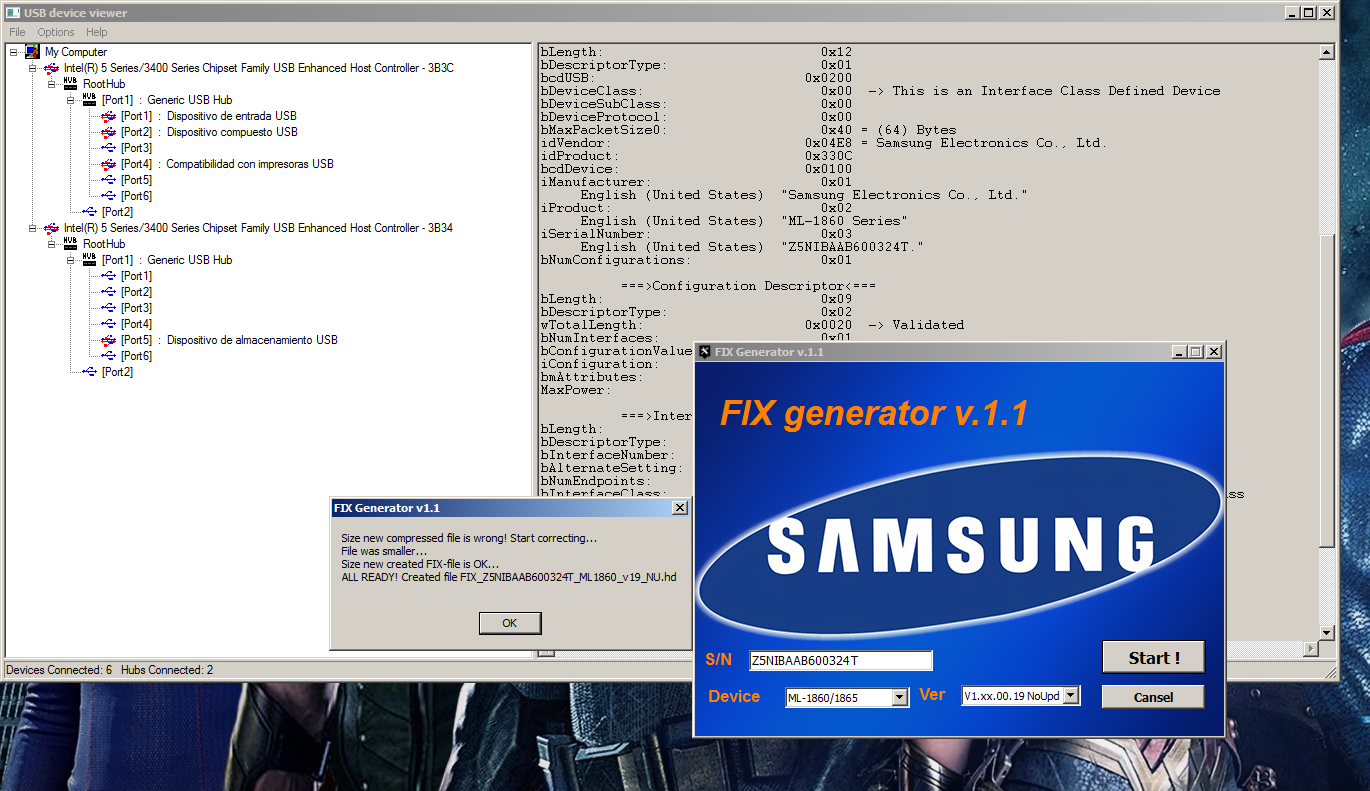Collapse the Generic USB Hub under 3B3C

tap(71, 100)
